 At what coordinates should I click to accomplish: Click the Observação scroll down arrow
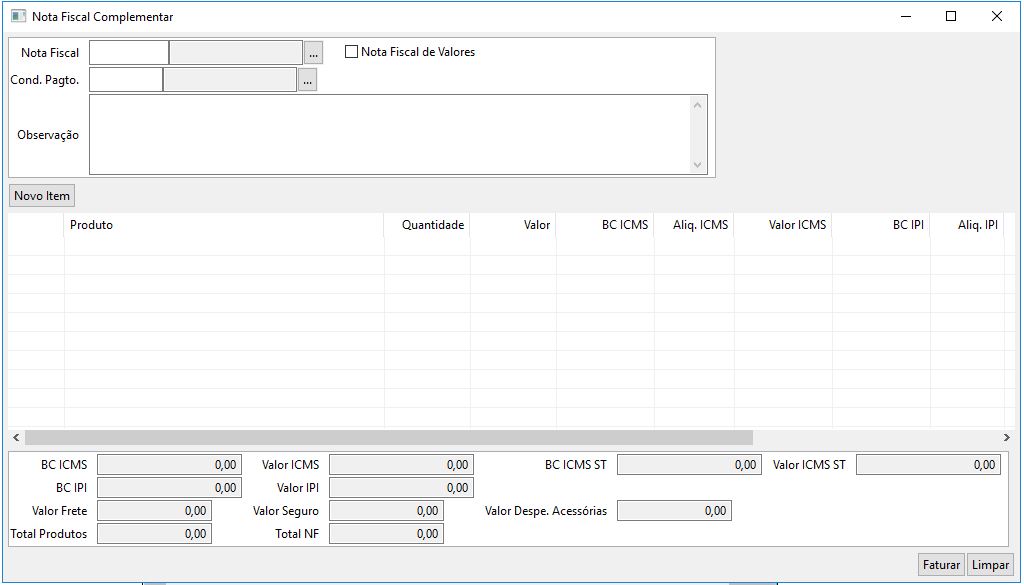click(x=697, y=165)
